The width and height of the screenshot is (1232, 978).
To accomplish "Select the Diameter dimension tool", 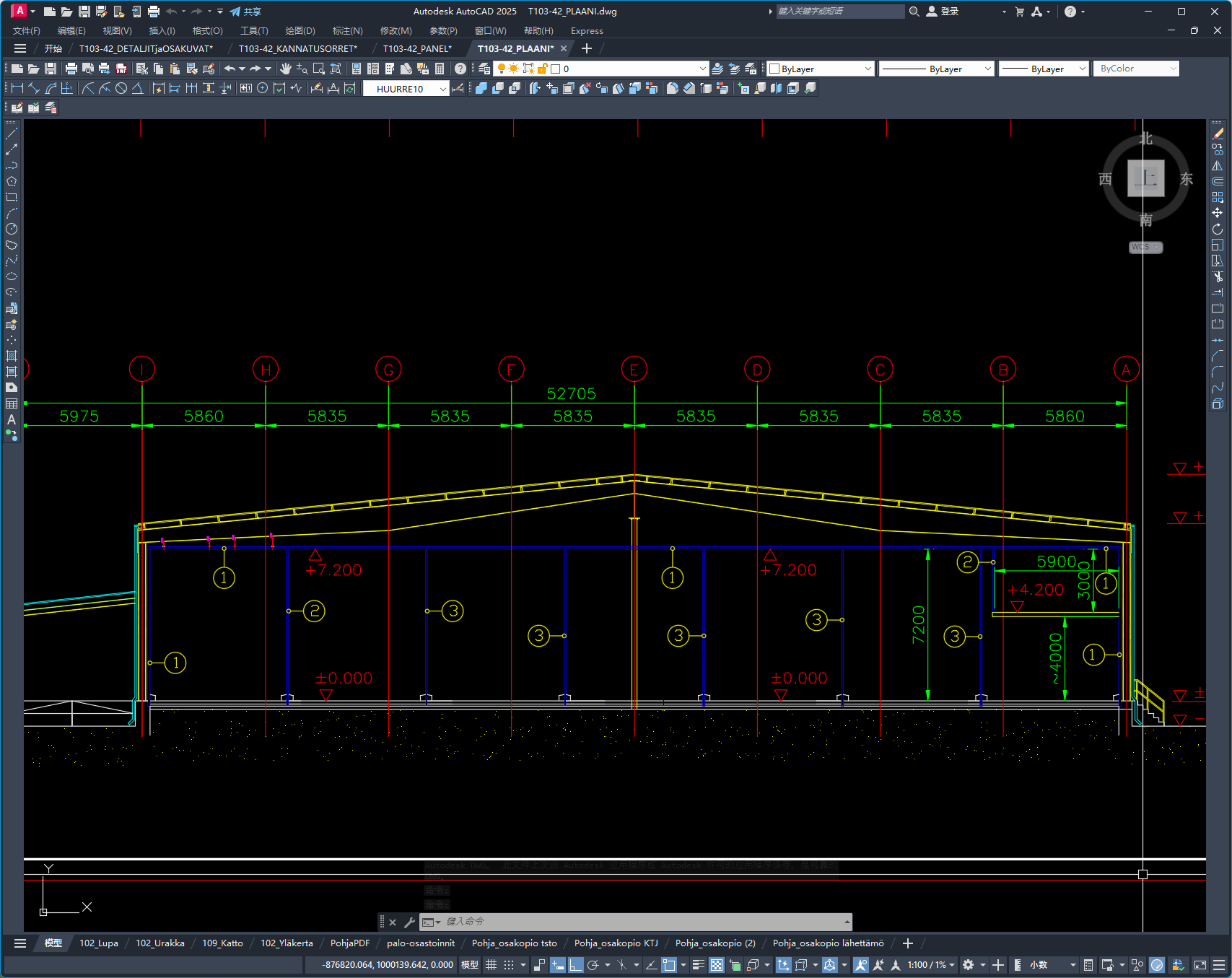I will [x=121, y=88].
